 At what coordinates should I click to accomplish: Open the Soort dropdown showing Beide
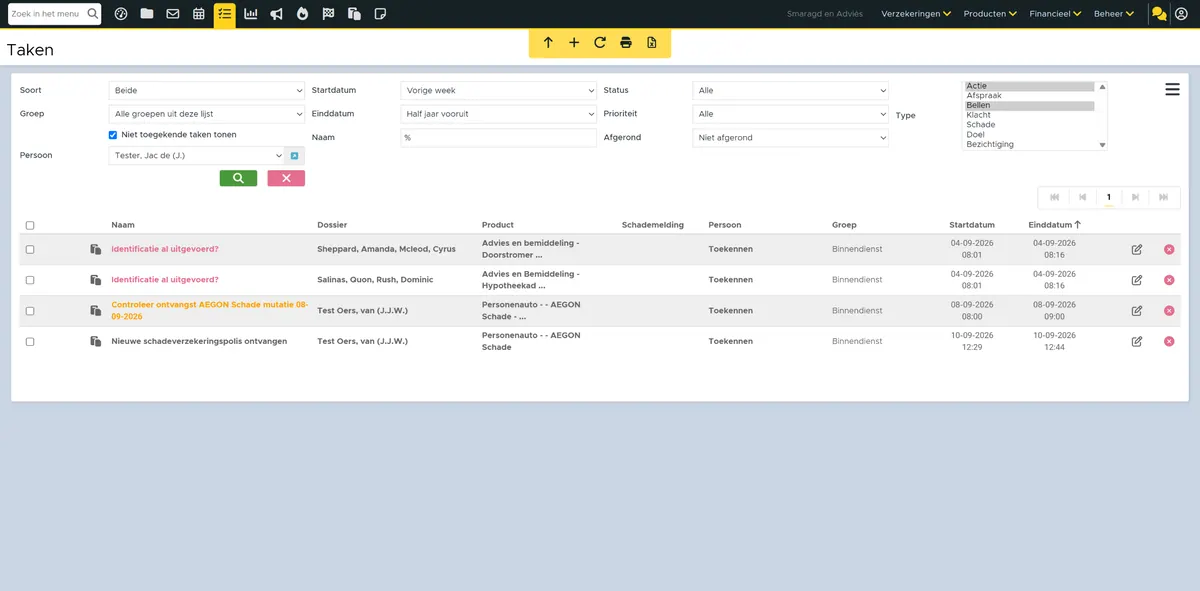click(x=206, y=91)
